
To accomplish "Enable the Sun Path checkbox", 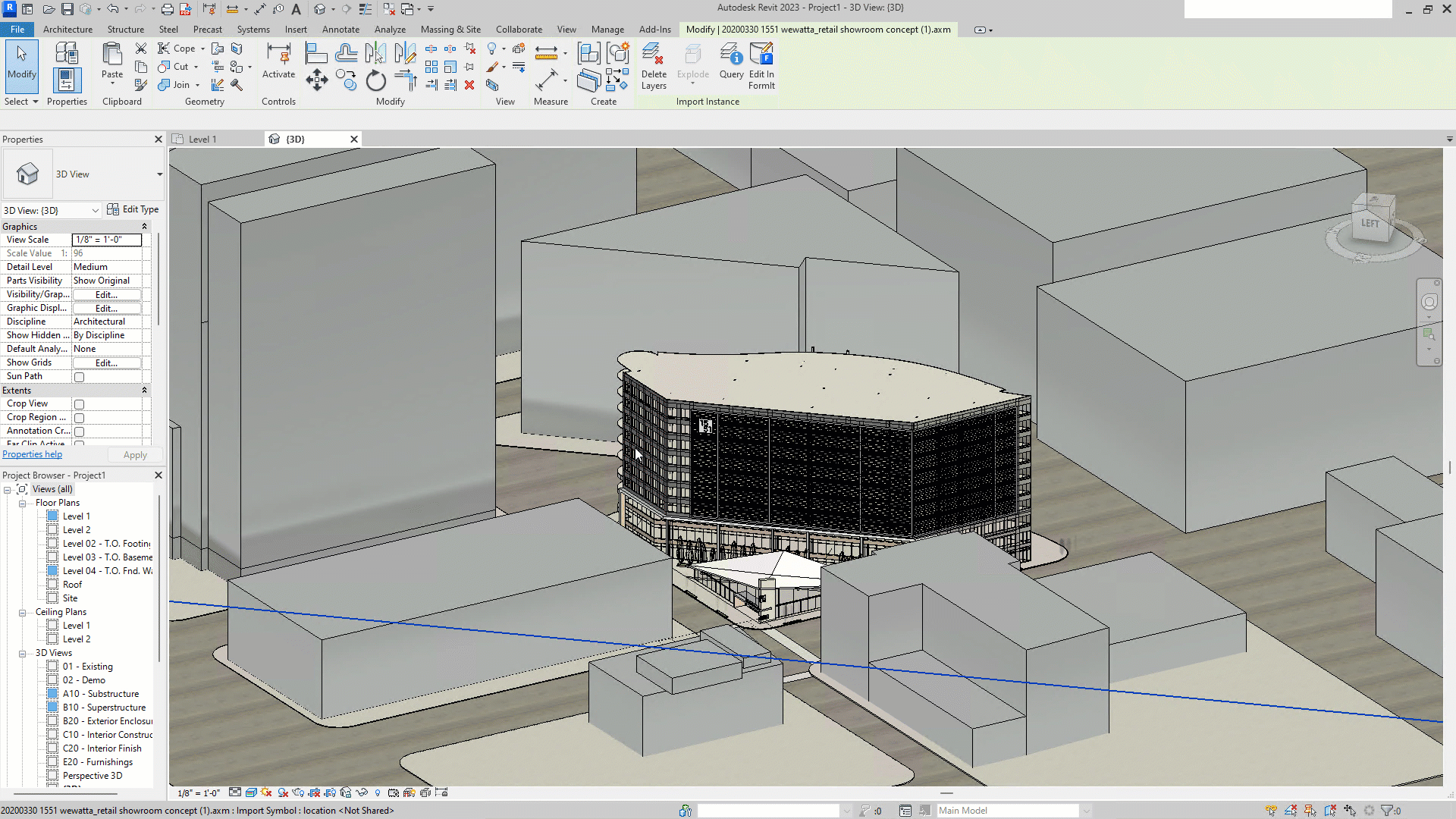I will (x=79, y=377).
